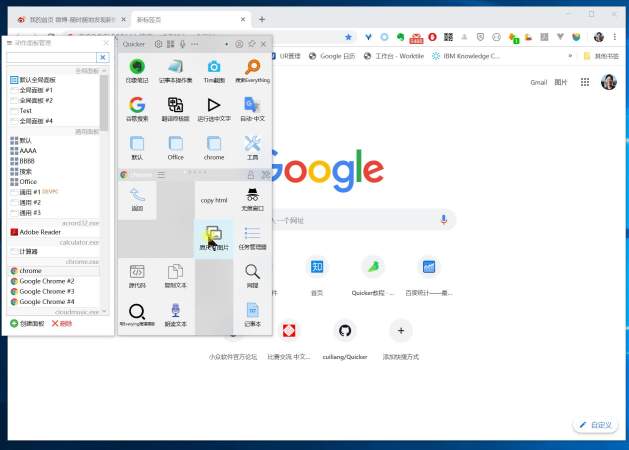Click the green create panel button
The image size is (629, 450).
click(27, 323)
